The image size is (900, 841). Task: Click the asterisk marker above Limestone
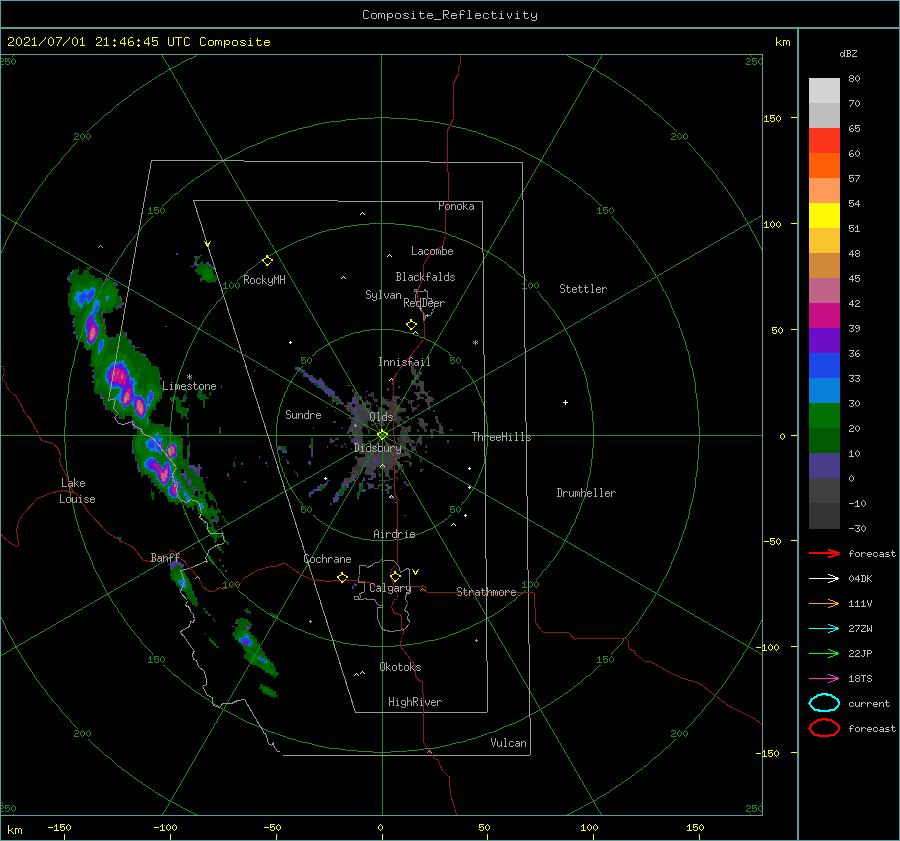coord(189,377)
